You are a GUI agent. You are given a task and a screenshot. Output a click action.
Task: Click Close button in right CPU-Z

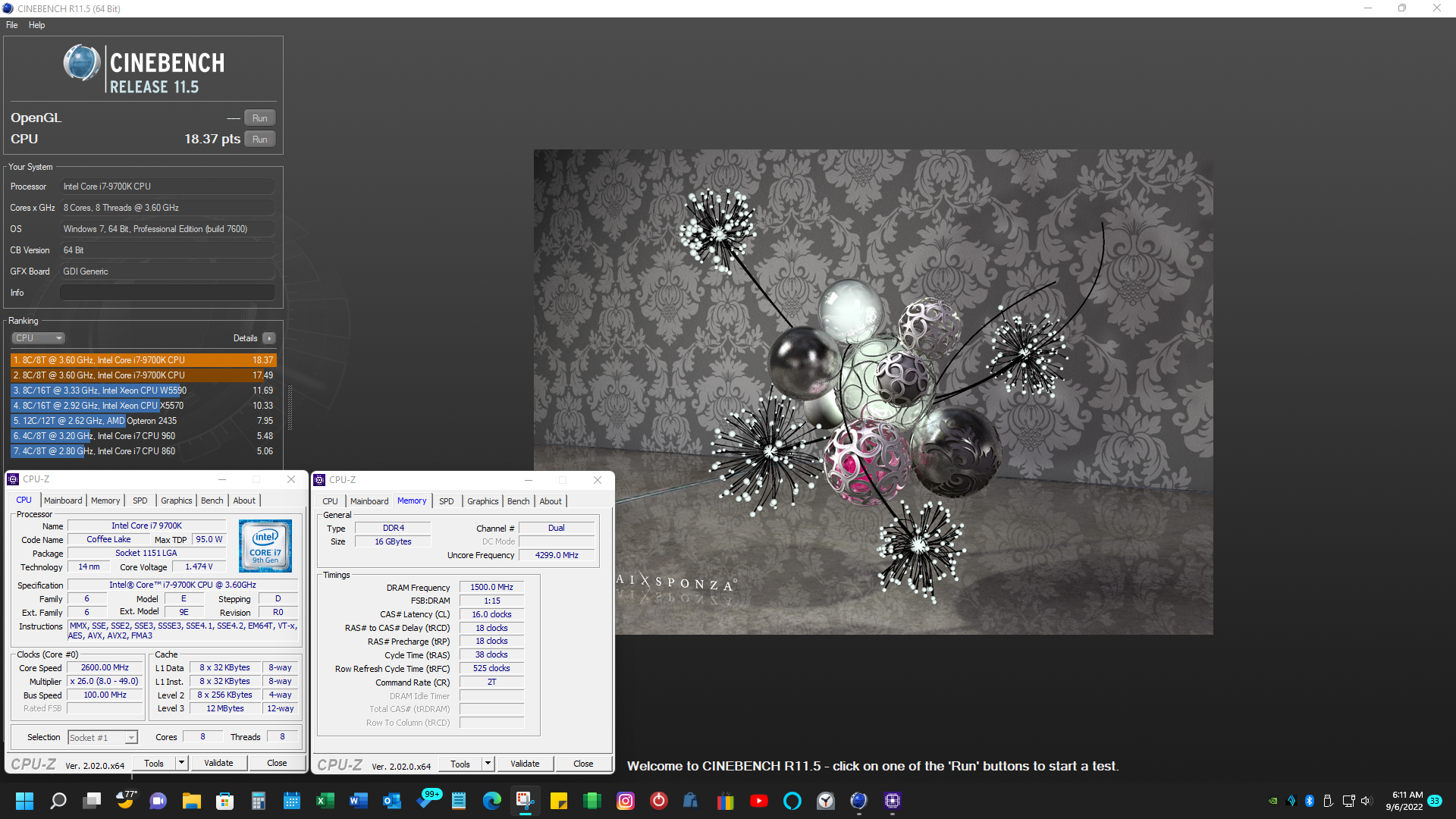coord(583,764)
